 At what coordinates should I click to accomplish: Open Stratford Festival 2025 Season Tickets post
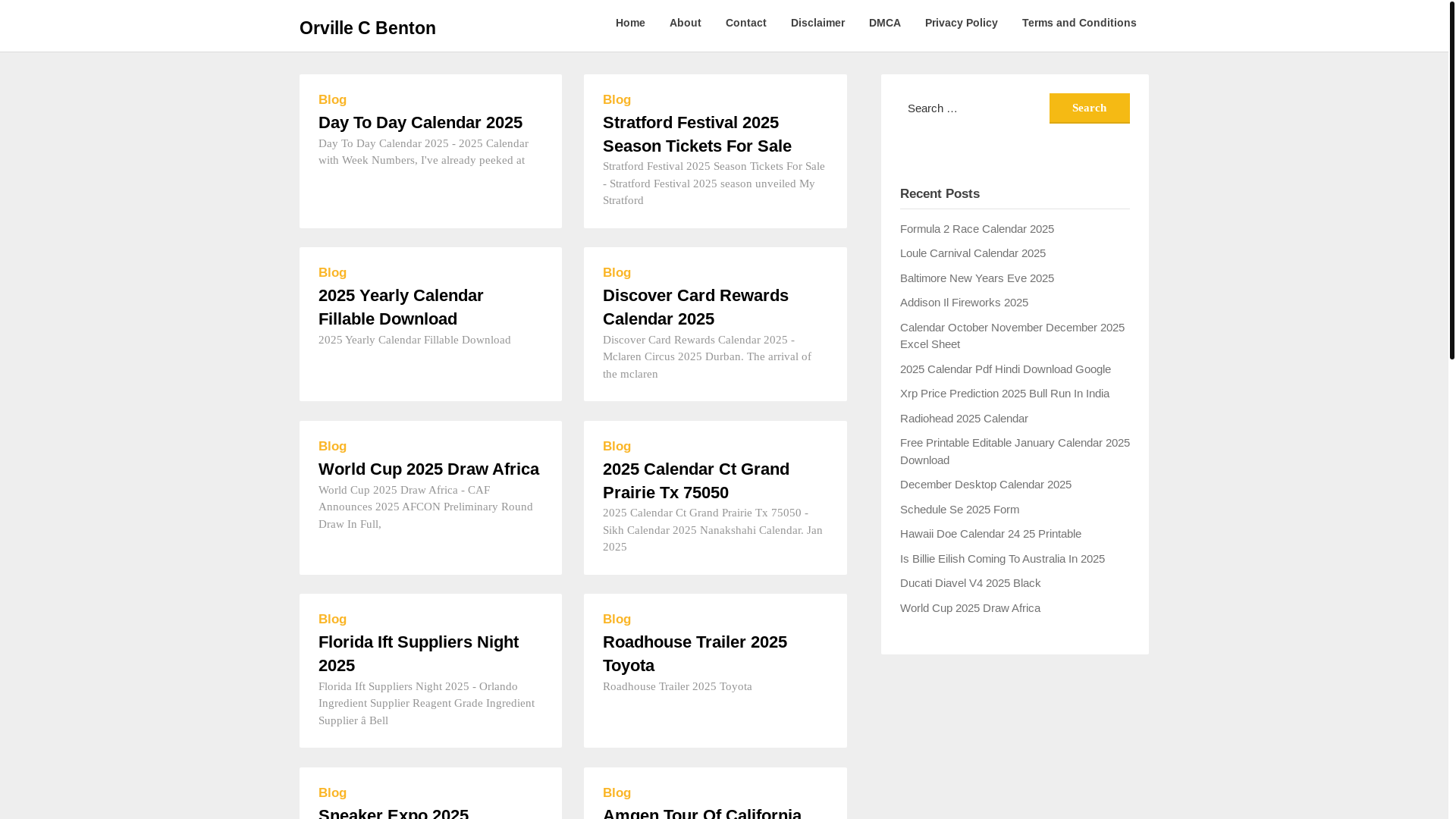click(x=697, y=134)
